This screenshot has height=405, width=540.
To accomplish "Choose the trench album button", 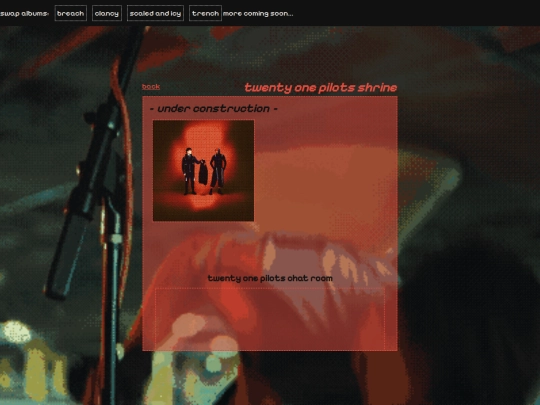I will [205, 13].
